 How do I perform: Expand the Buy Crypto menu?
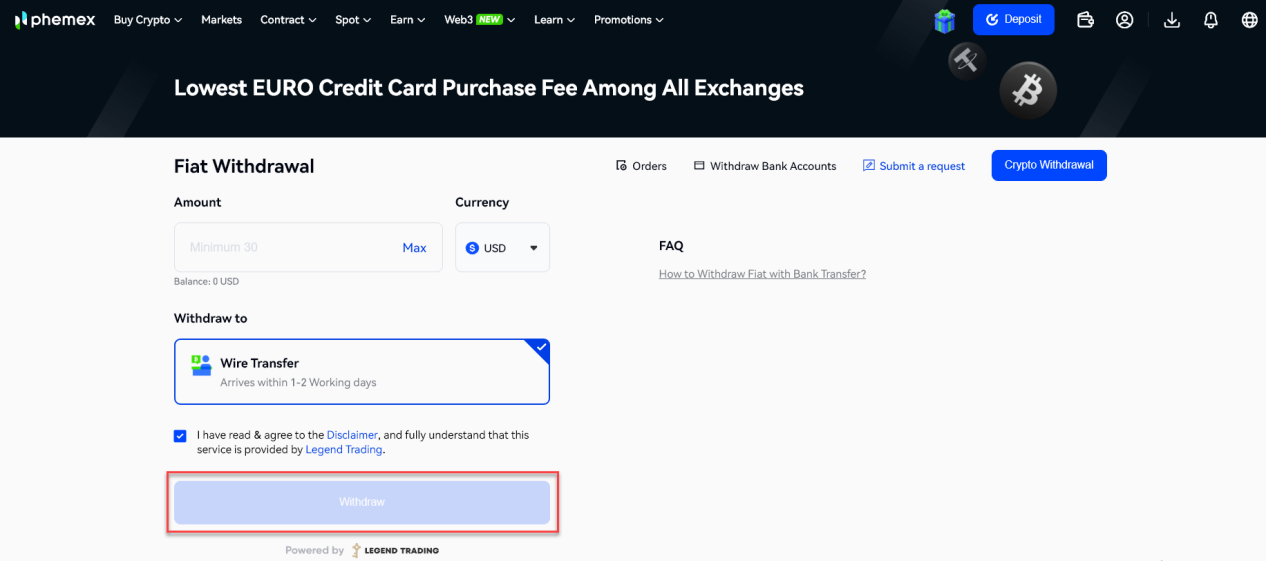pos(148,20)
